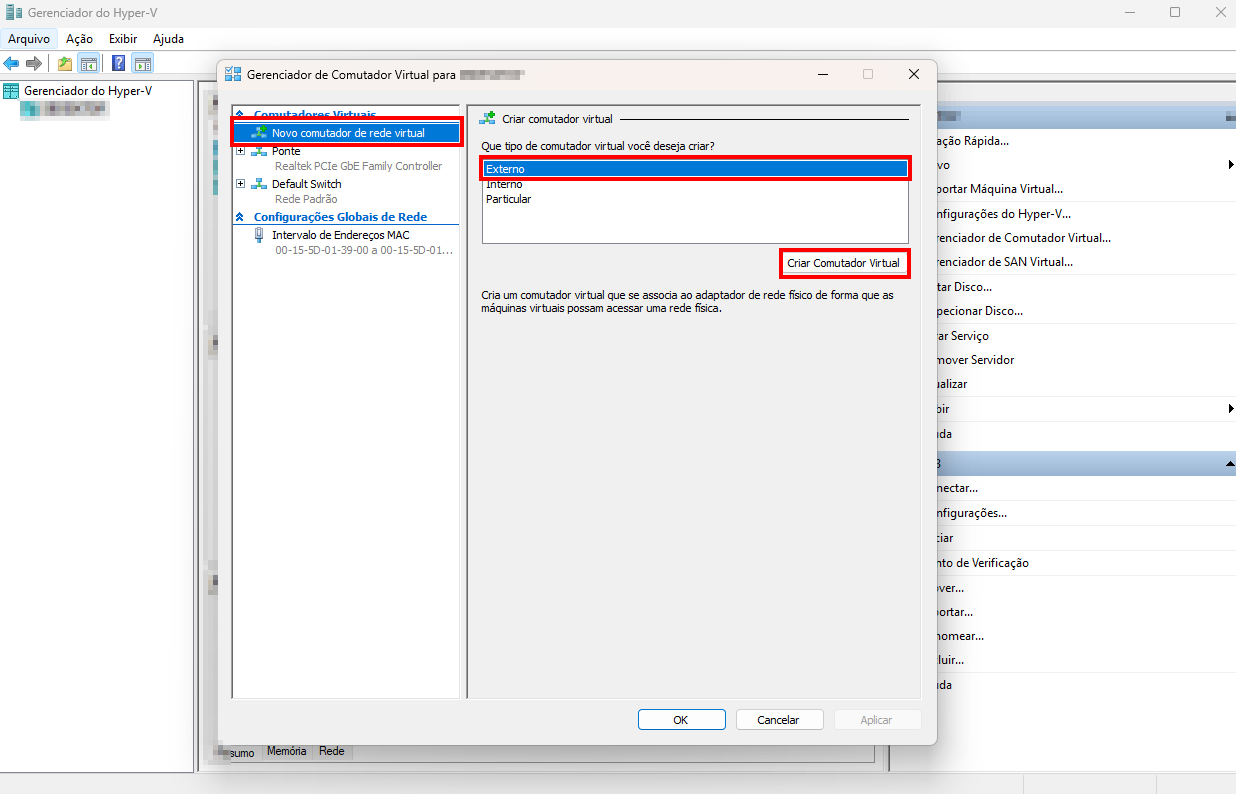Click the forward arrow toolbar icon
Image resolution: width=1236 pixels, height=794 pixels.
click(x=34, y=64)
